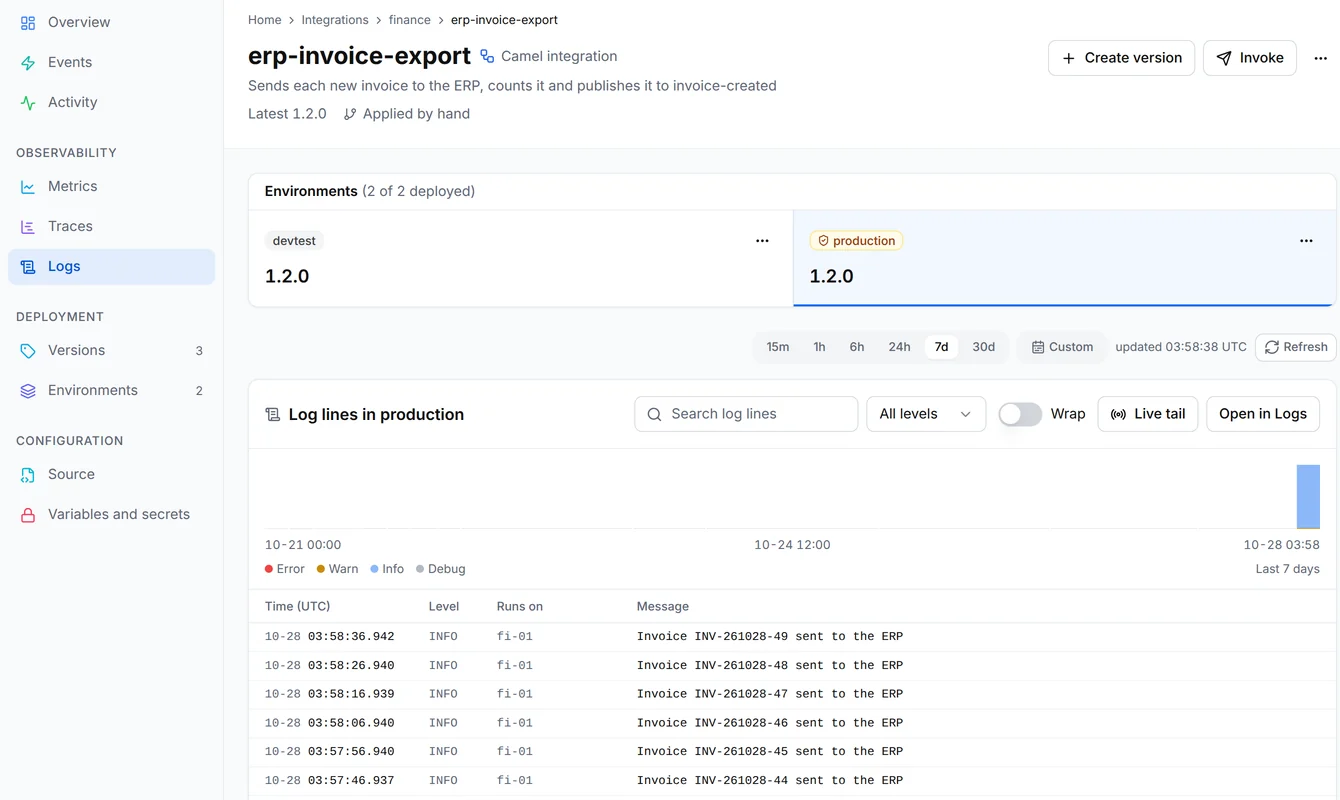Click the Environments layers icon
Screen dimensions: 1340x800
[x=28, y=390]
